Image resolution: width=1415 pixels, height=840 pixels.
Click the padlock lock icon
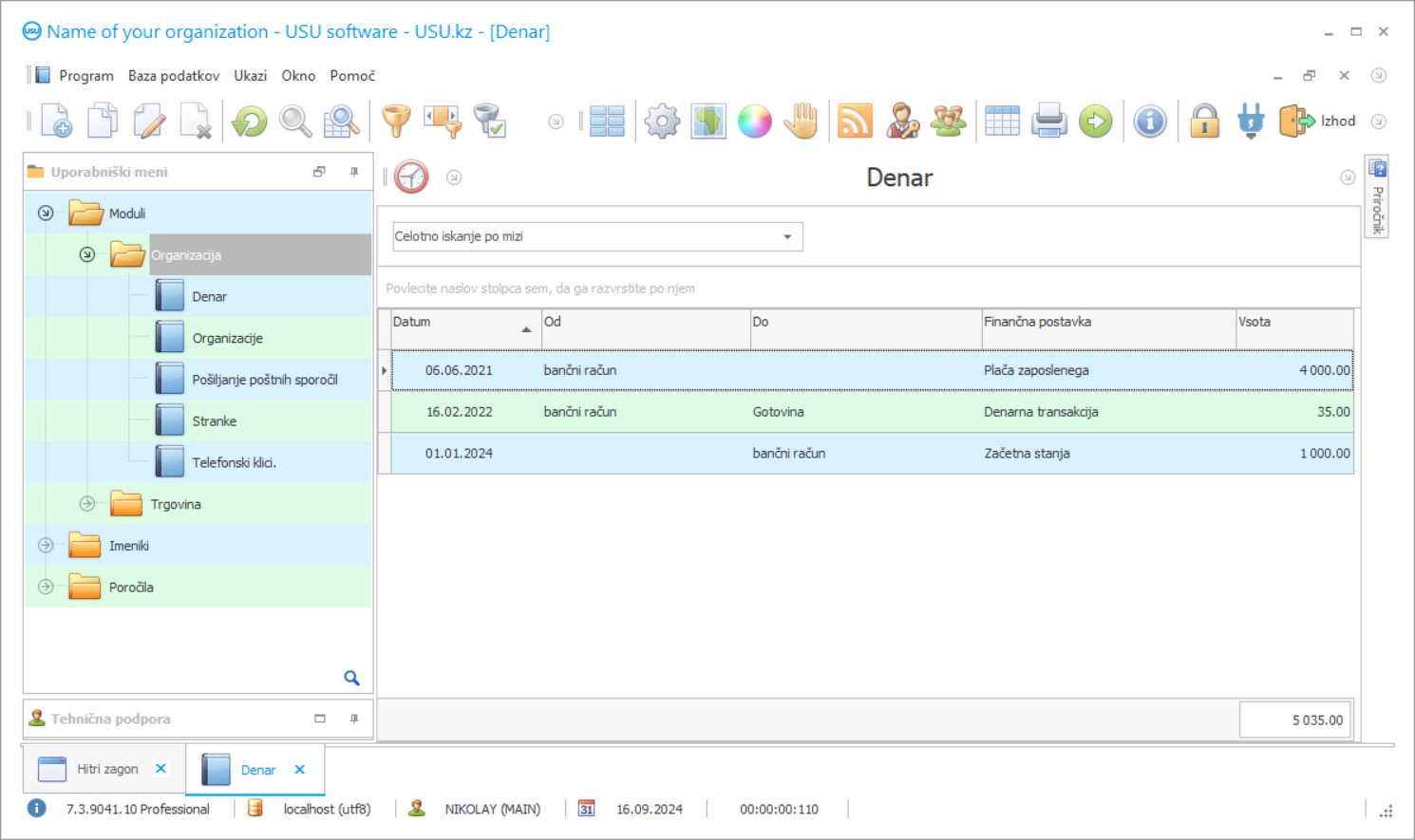pos(1204,121)
